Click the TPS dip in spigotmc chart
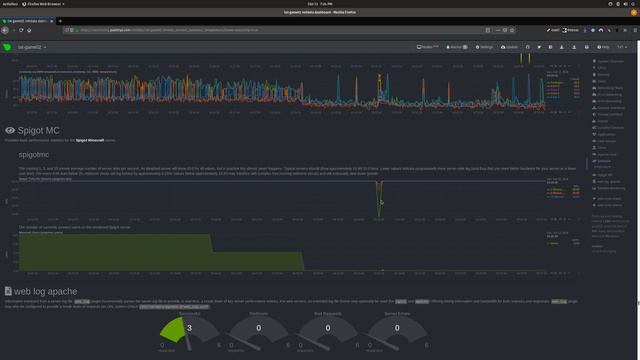Screen dimensions: 640x360 pyautogui.click(x=379, y=199)
